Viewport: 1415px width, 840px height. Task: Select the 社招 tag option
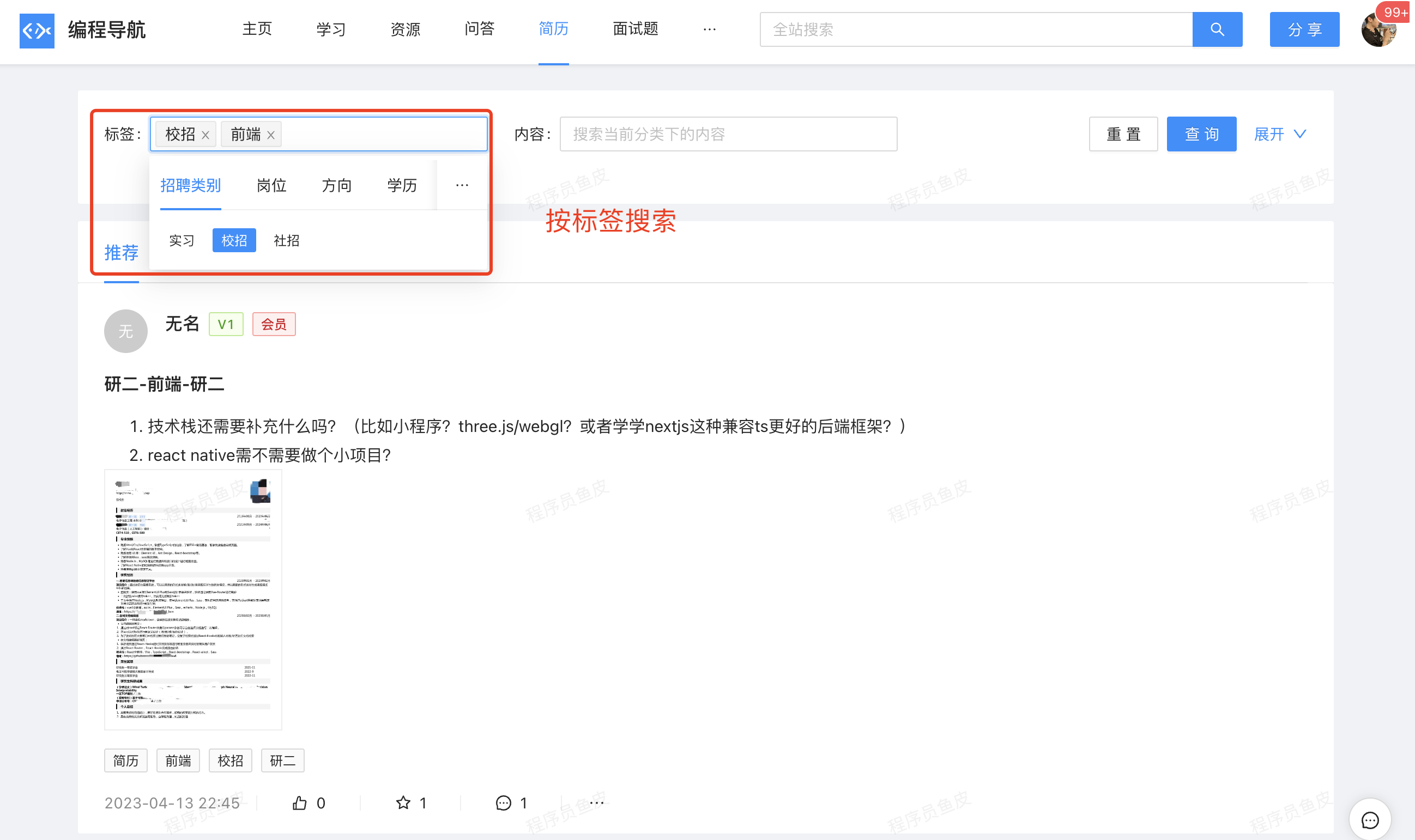coord(287,241)
